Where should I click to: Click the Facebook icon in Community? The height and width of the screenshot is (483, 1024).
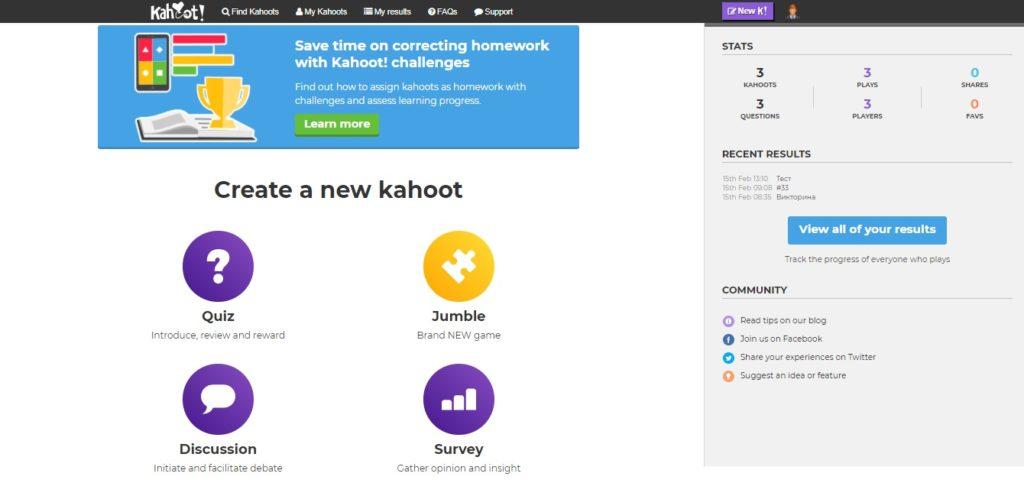728,339
